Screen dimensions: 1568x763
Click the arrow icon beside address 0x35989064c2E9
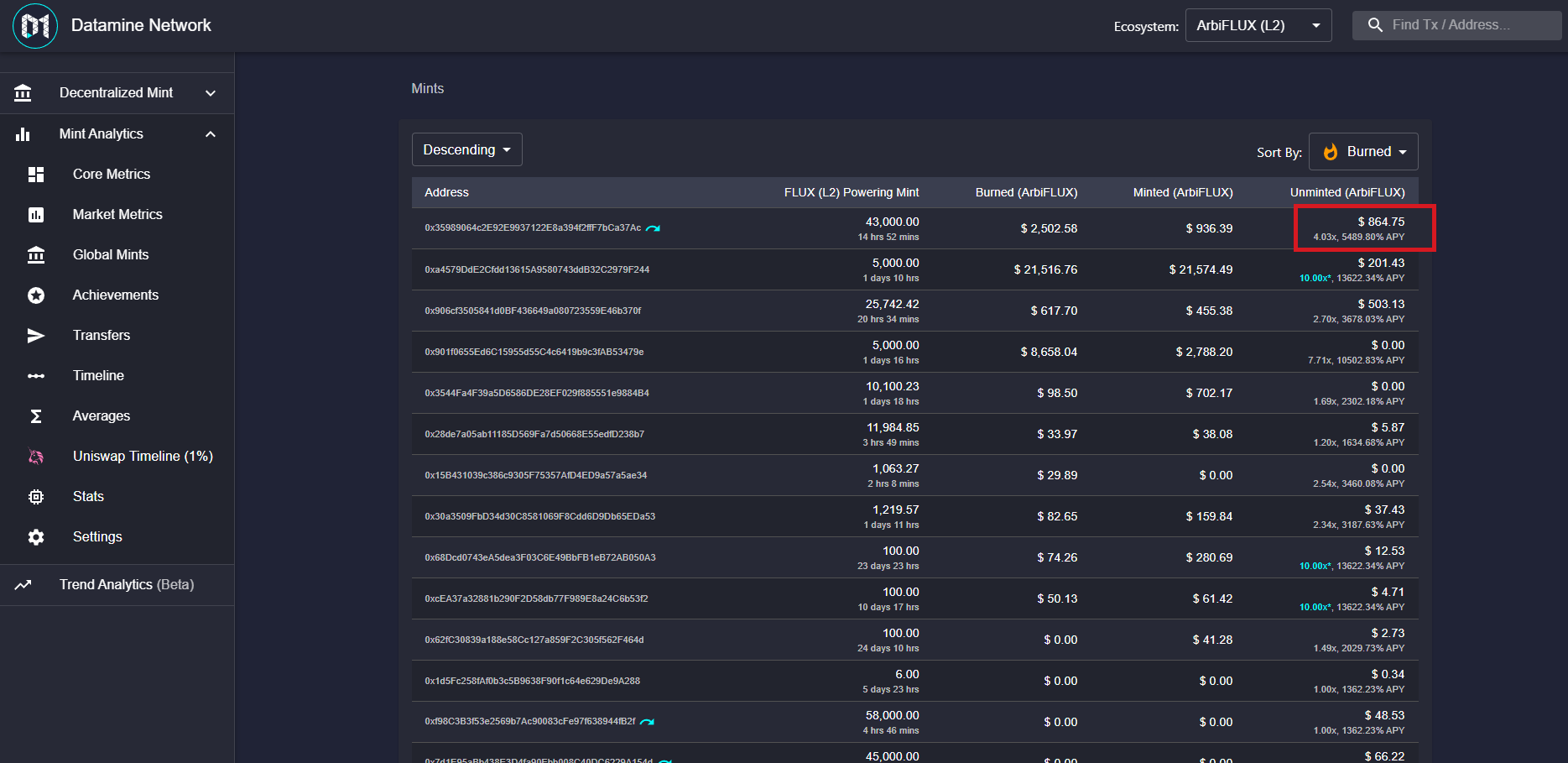pos(653,228)
